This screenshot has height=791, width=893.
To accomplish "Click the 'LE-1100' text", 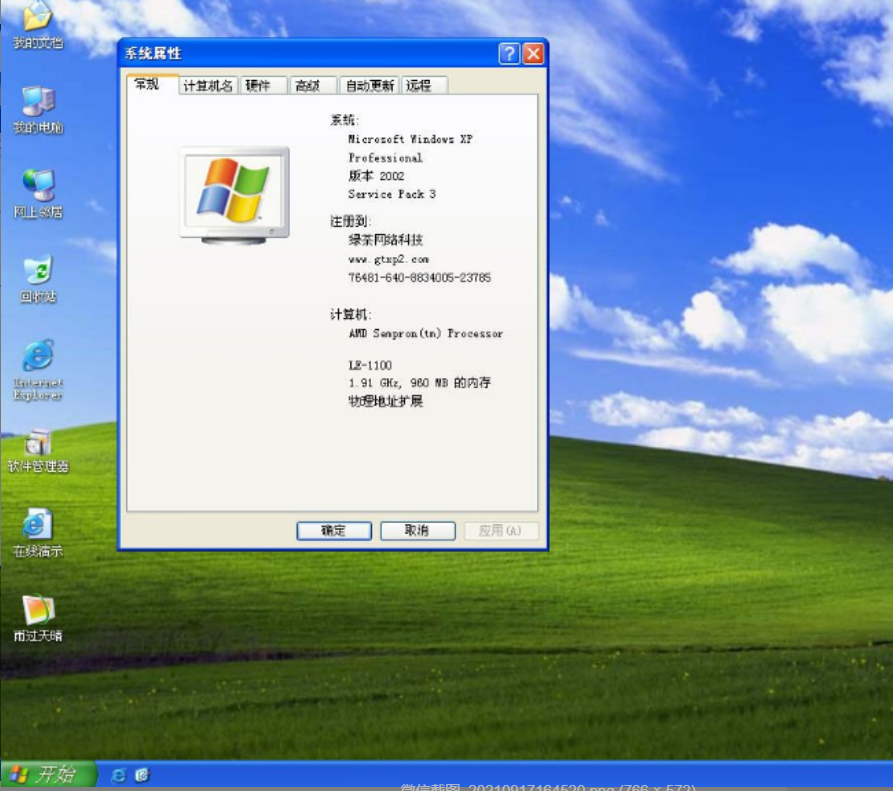I will (370, 365).
